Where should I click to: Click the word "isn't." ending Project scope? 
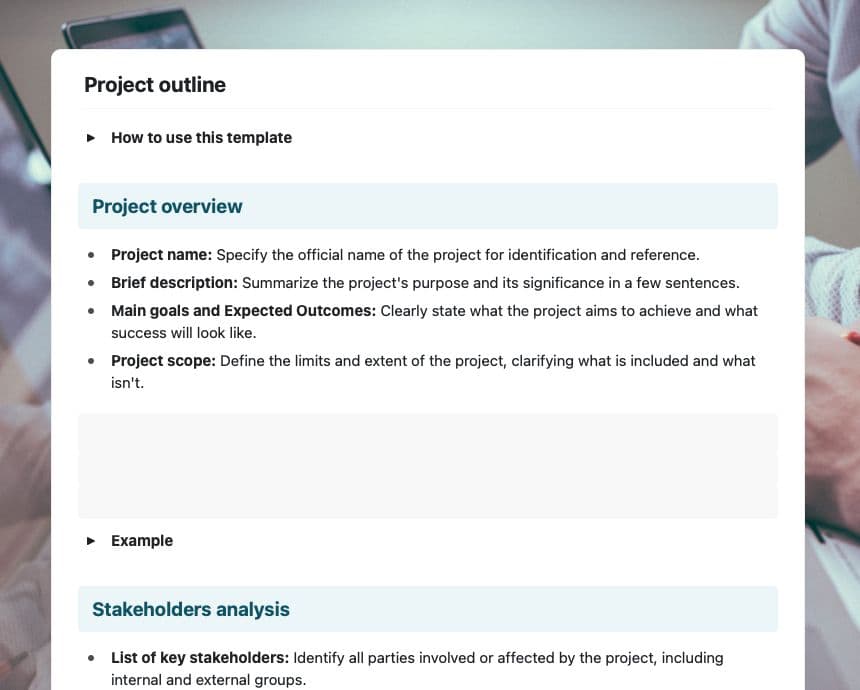pyautogui.click(x=128, y=382)
